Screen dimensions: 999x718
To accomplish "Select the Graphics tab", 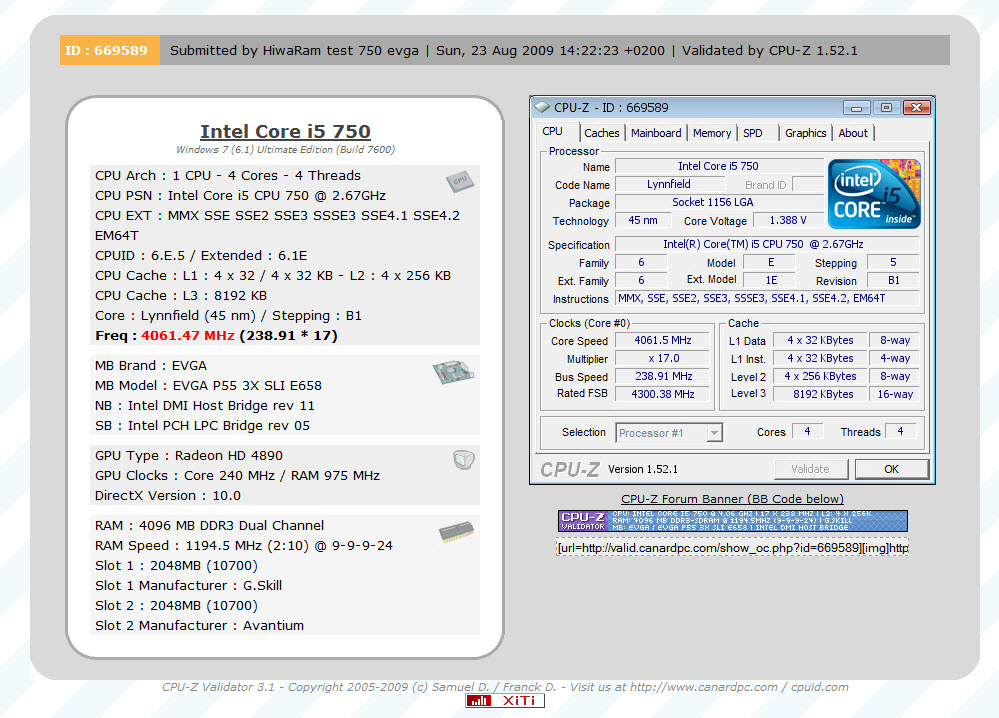I will pos(805,133).
